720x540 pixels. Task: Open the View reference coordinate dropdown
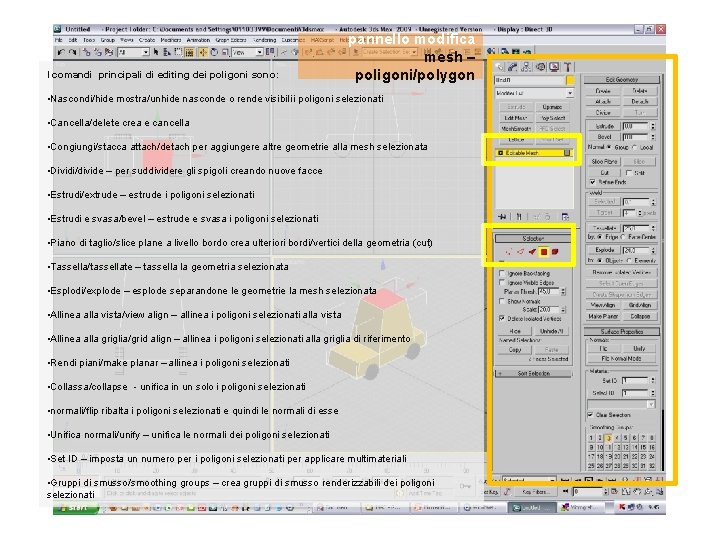(x=247, y=52)
